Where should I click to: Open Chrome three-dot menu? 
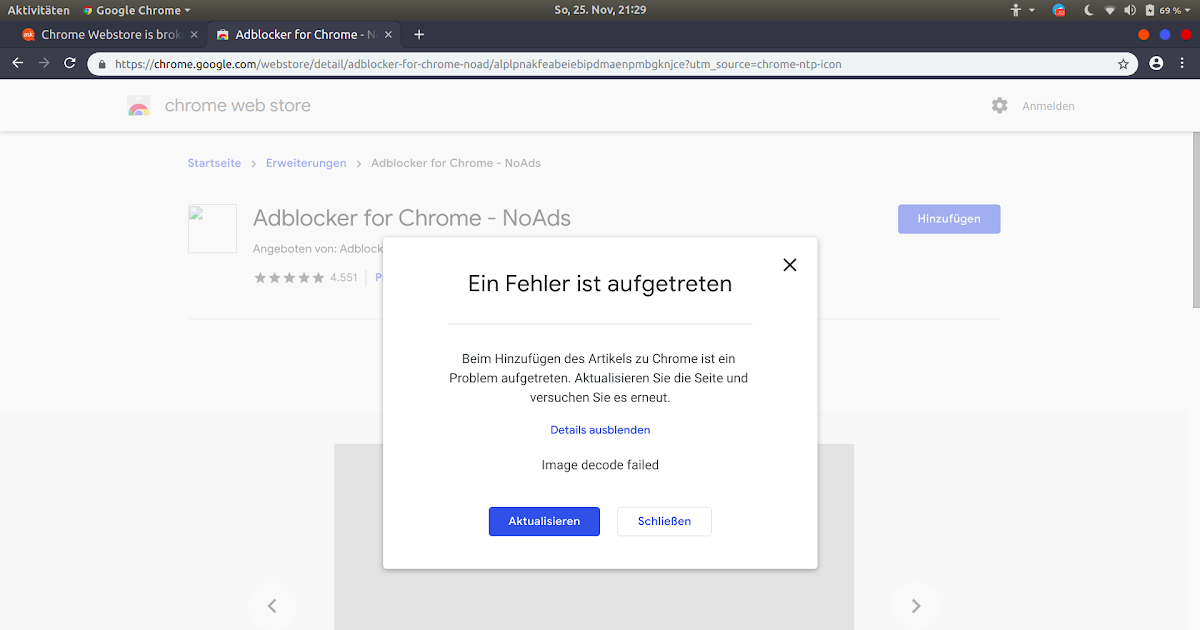coord(1183,63)
